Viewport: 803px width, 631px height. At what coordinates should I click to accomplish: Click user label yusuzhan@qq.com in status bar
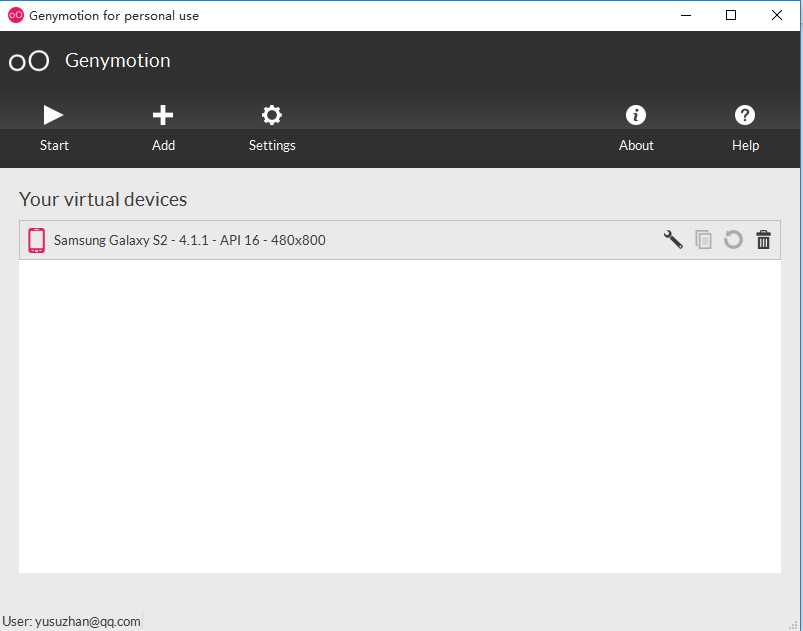tap(71, 622)
